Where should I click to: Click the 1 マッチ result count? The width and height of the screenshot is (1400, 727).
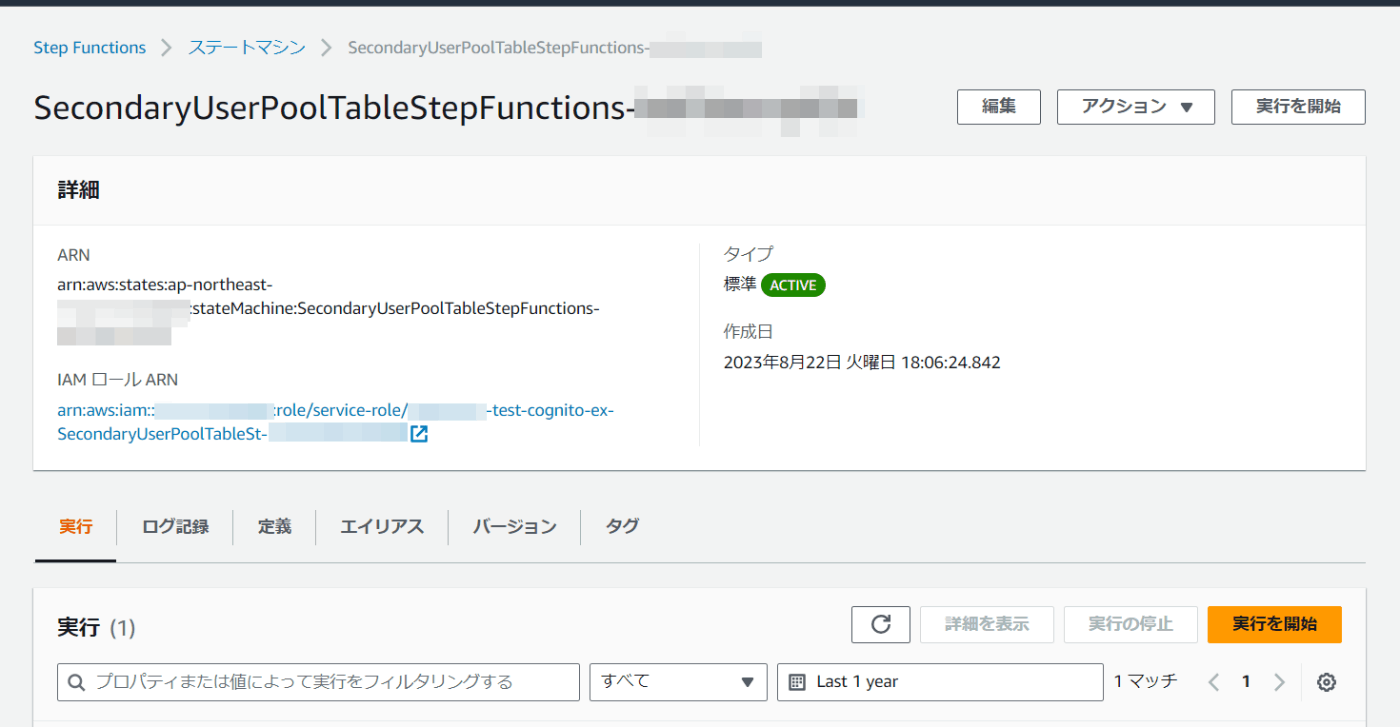click(x=1145, y=681)
